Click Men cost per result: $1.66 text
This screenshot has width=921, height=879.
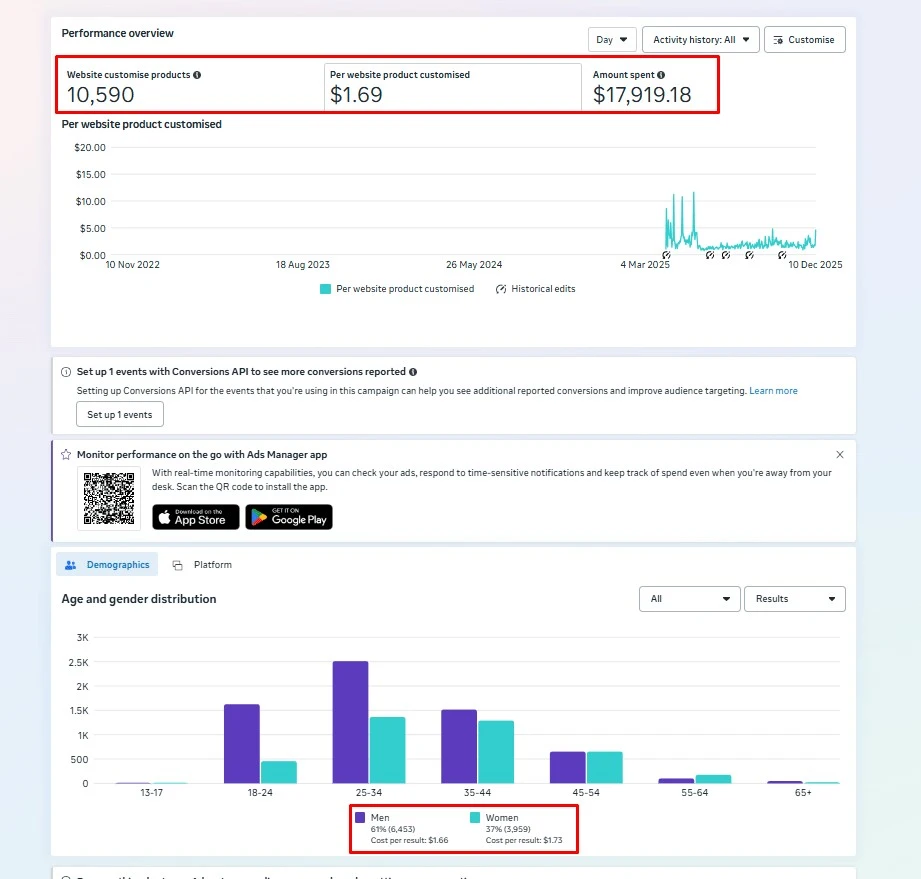pyautogui.click(x=409, y=840)
